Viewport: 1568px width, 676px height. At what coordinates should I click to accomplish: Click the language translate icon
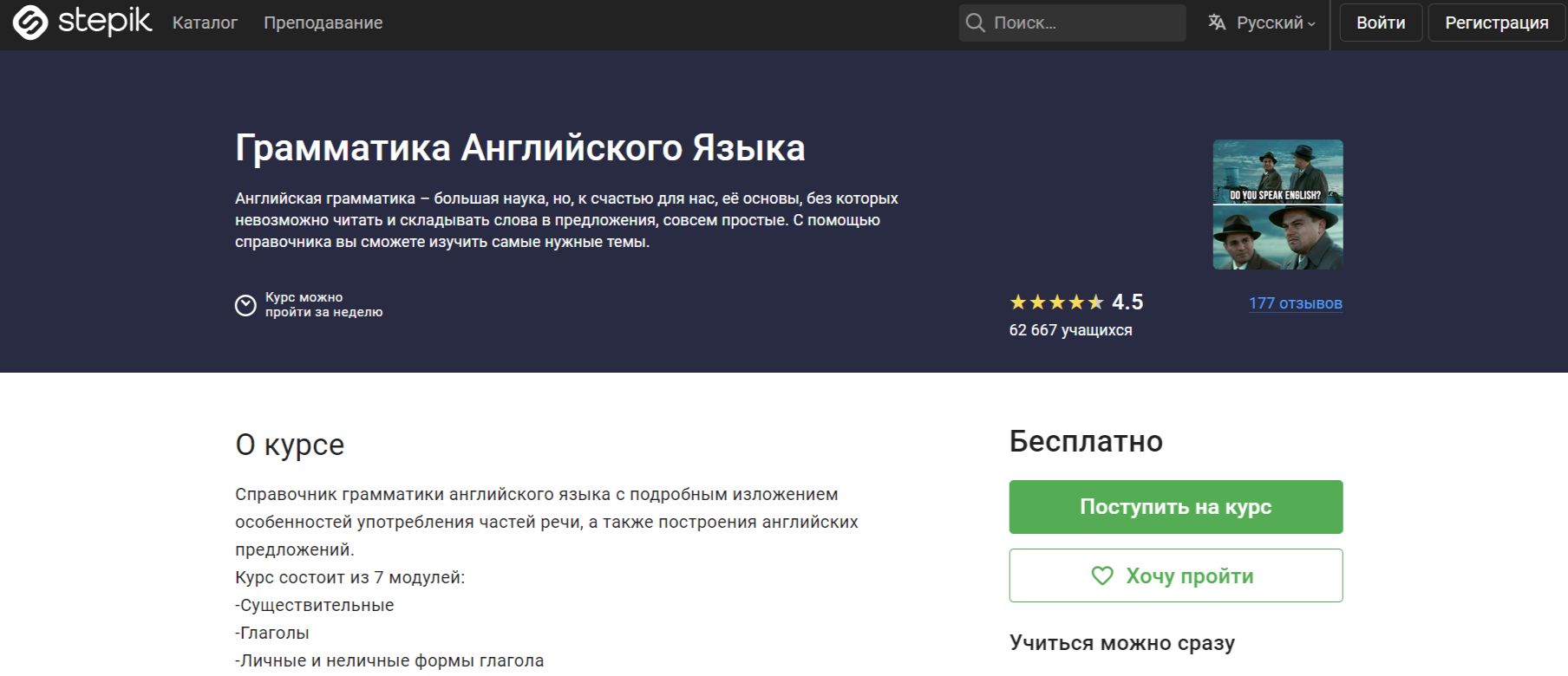pyautogui.click(x=1217, y=23)
